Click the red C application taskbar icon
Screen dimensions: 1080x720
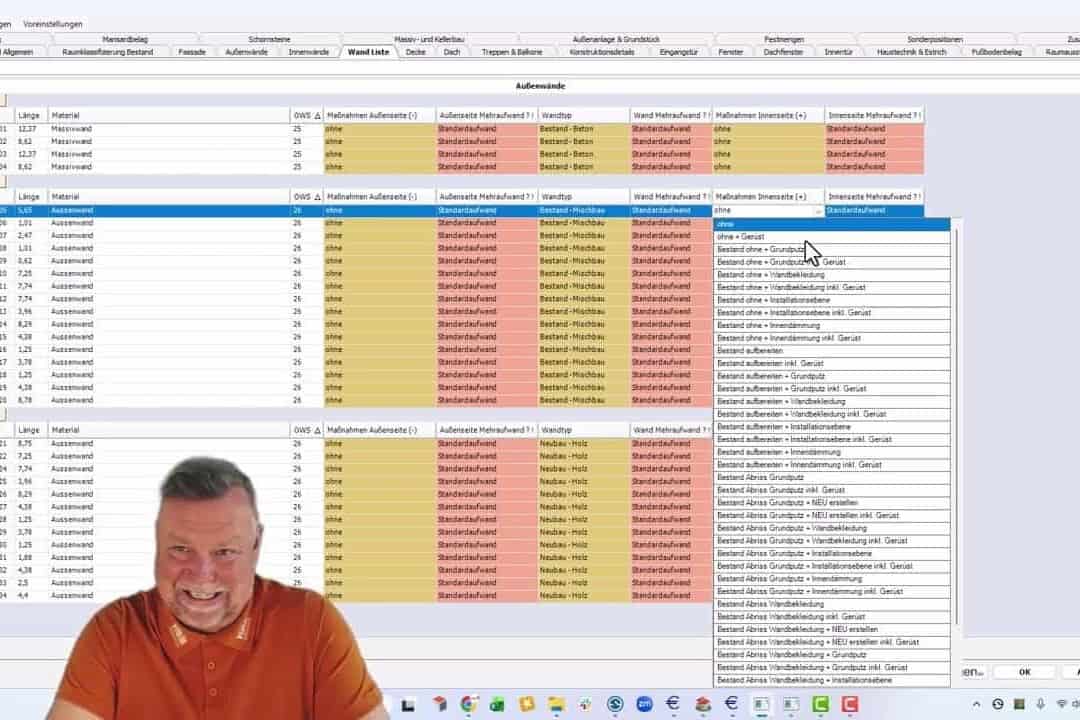(x=850, y=704)
